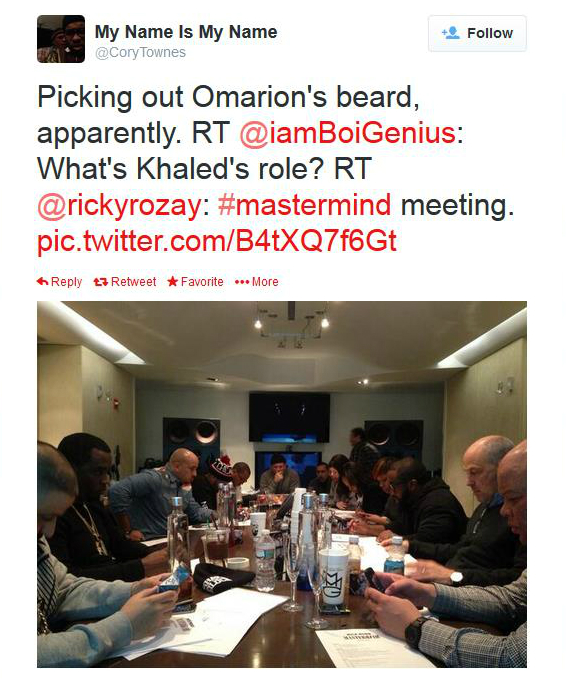Open the My Name Is My Name profile name

point(186,32)
